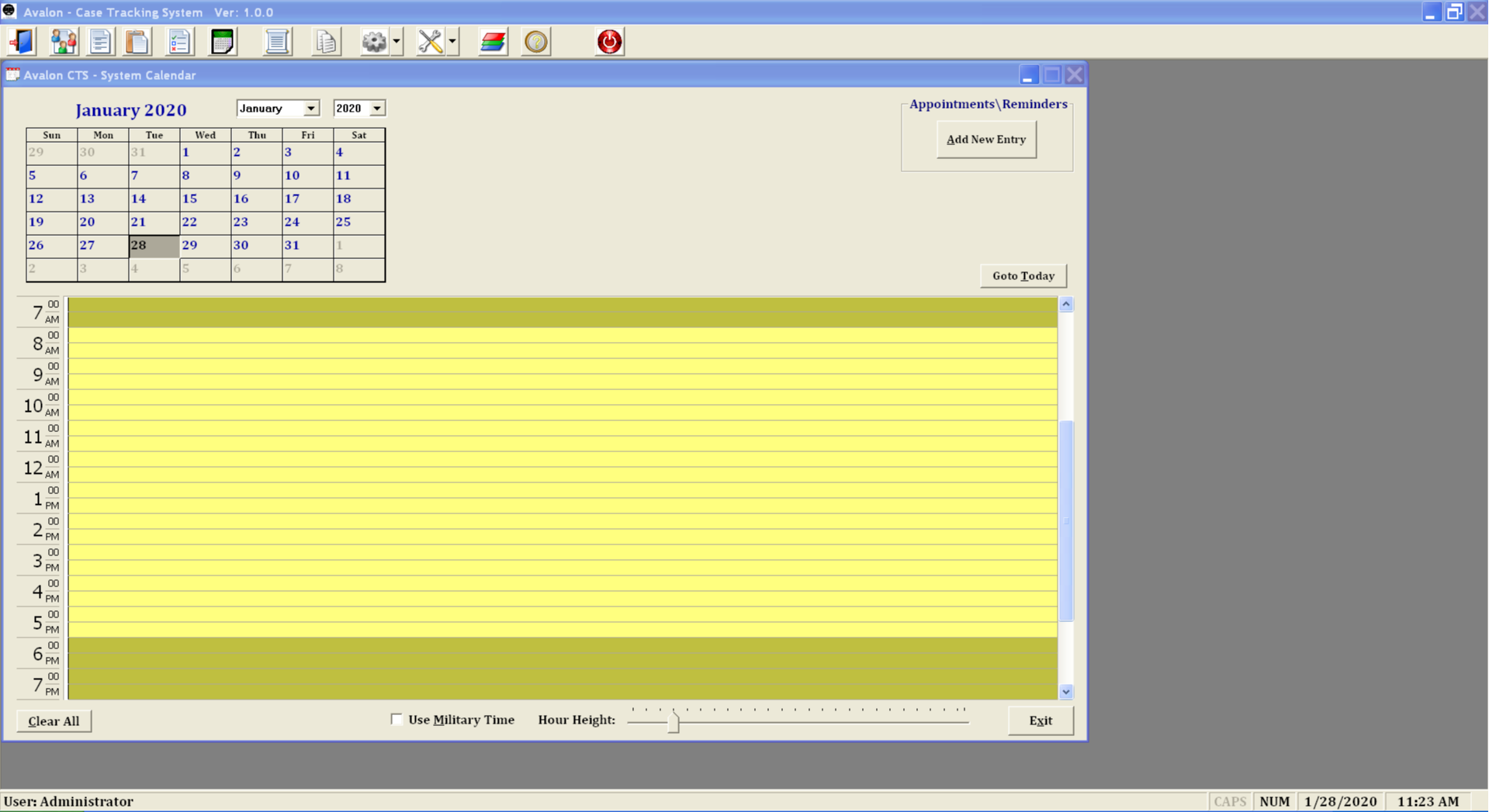The width and height of the screenshot is (1489, 812).
Task: Click the CAPS indicator in status bar
Action: click(1230, 801)
